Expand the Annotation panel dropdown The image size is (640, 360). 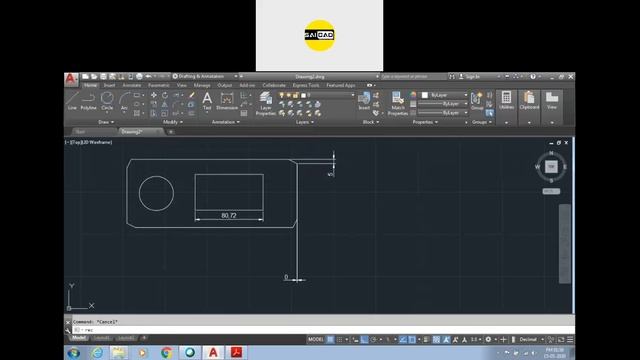[226, 122]
